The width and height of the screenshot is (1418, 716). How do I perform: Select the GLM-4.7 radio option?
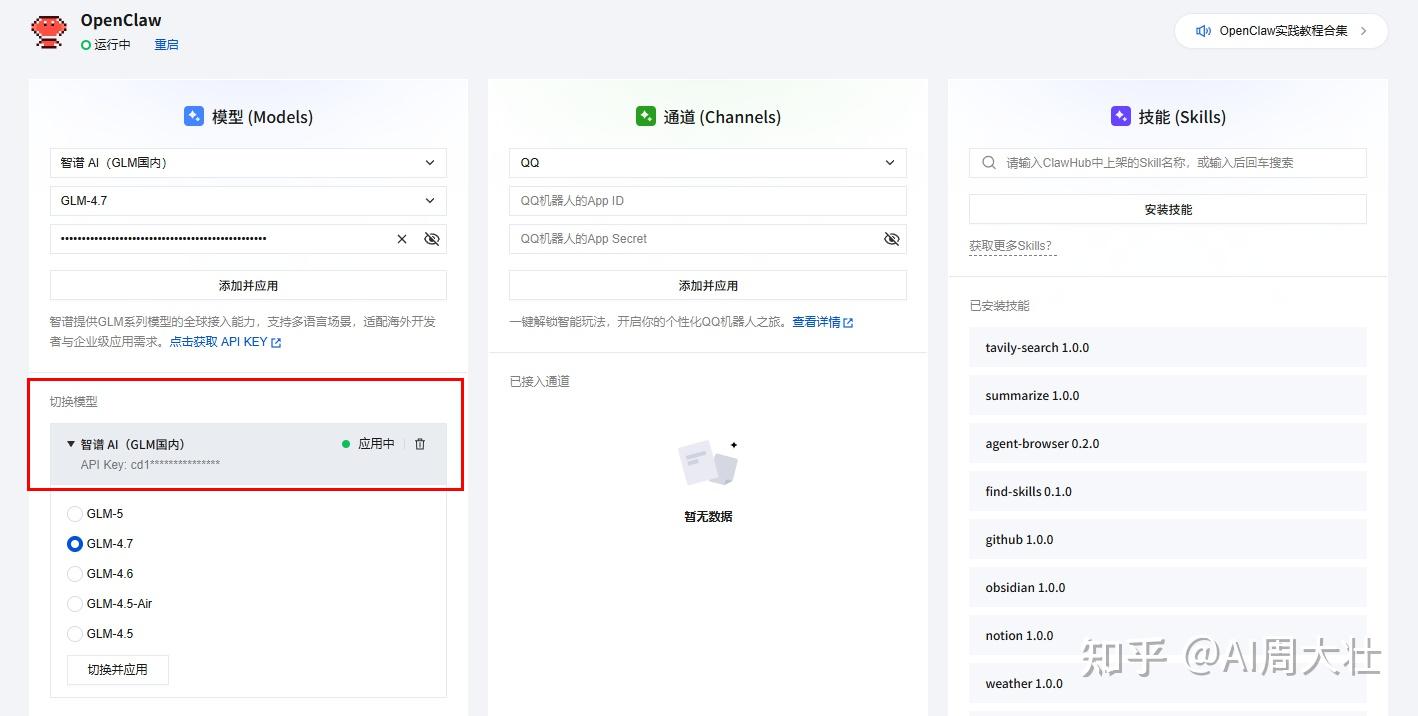coord(75,544)
